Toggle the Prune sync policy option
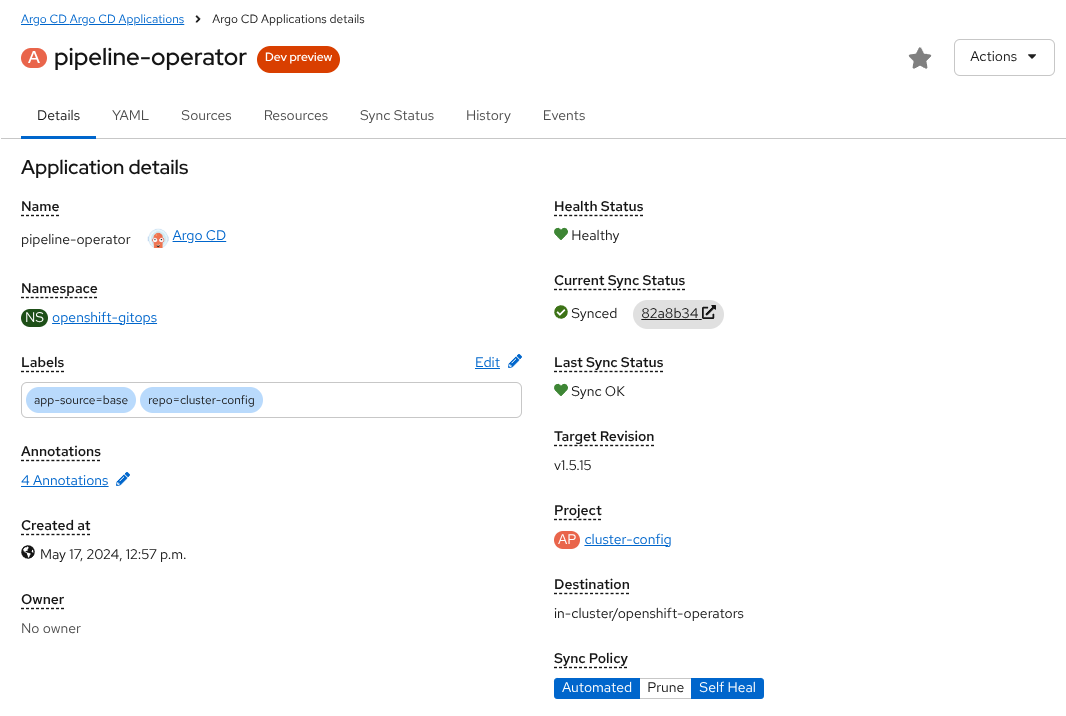This screenshot has height=716, width=1066. (x=665, y=688)
